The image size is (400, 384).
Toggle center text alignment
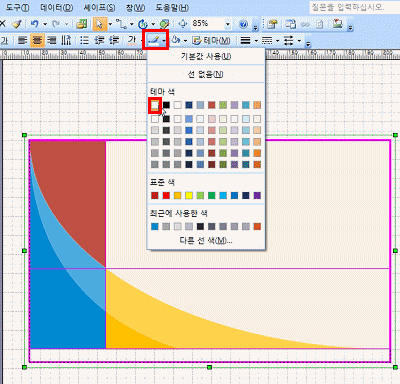pos(37,41)
